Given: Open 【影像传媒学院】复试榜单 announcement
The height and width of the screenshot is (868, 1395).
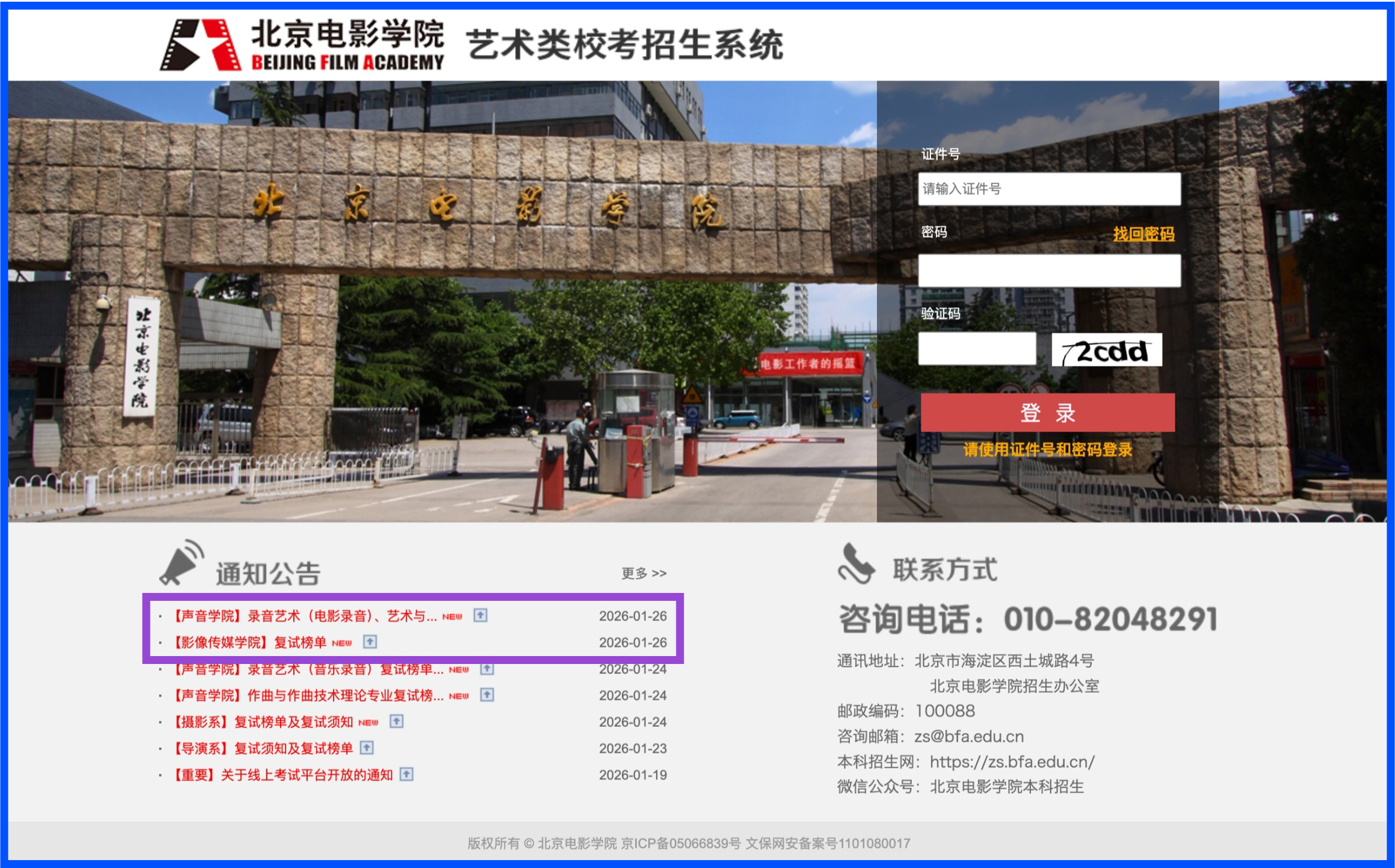Looking at the screenshot, I should (x=250, y=643).
